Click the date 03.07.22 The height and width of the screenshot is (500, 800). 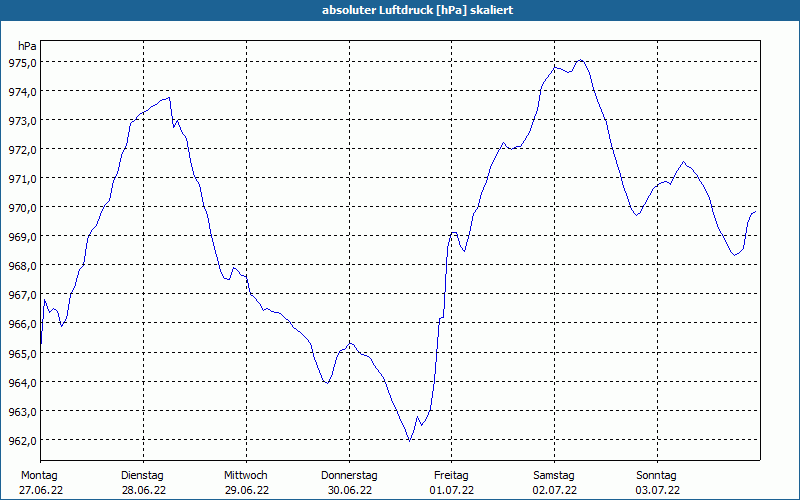pyautogui.click(x=657, y=490)
